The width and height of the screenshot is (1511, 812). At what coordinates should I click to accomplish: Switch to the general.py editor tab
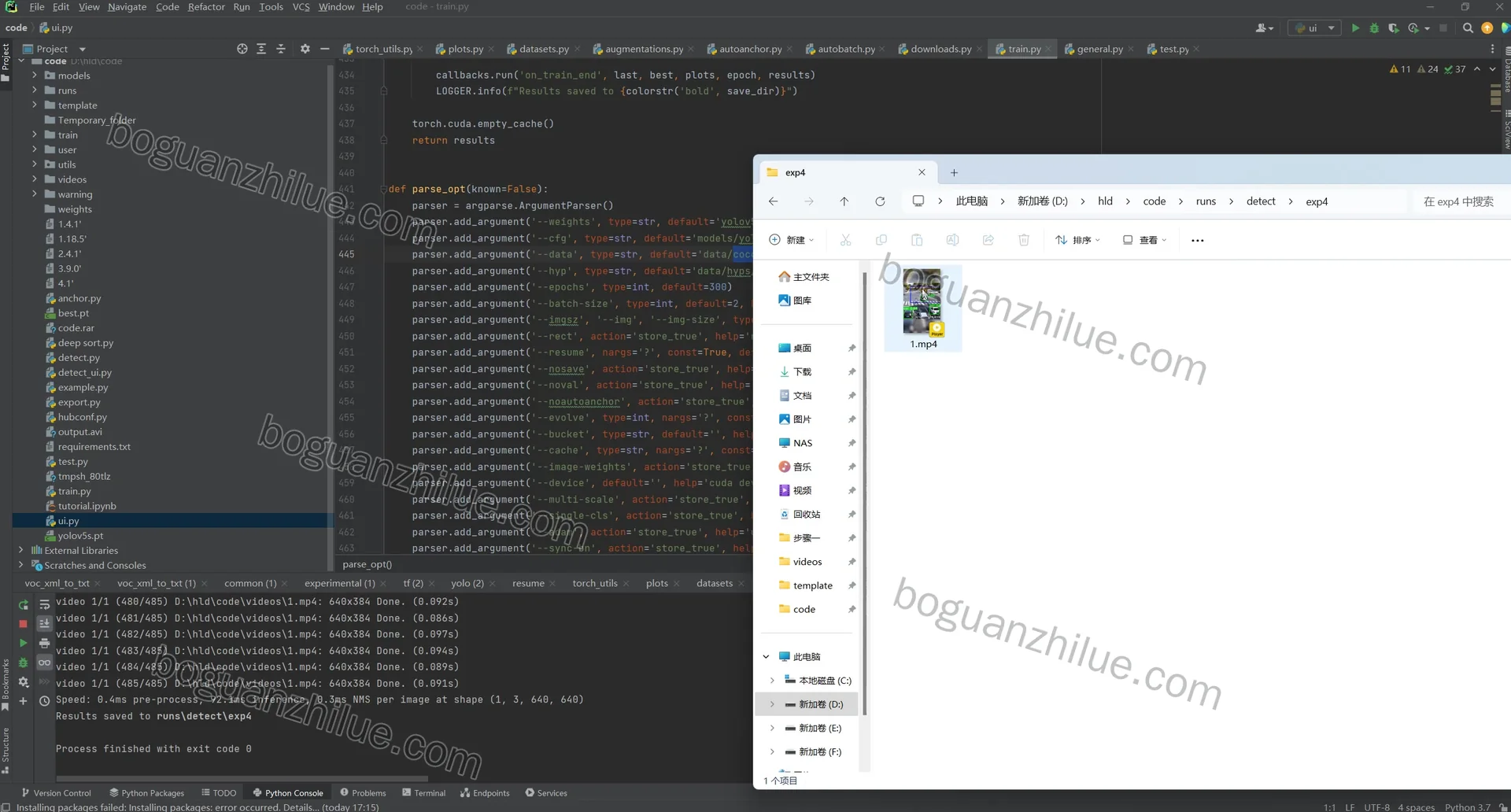click(1099, 49)
